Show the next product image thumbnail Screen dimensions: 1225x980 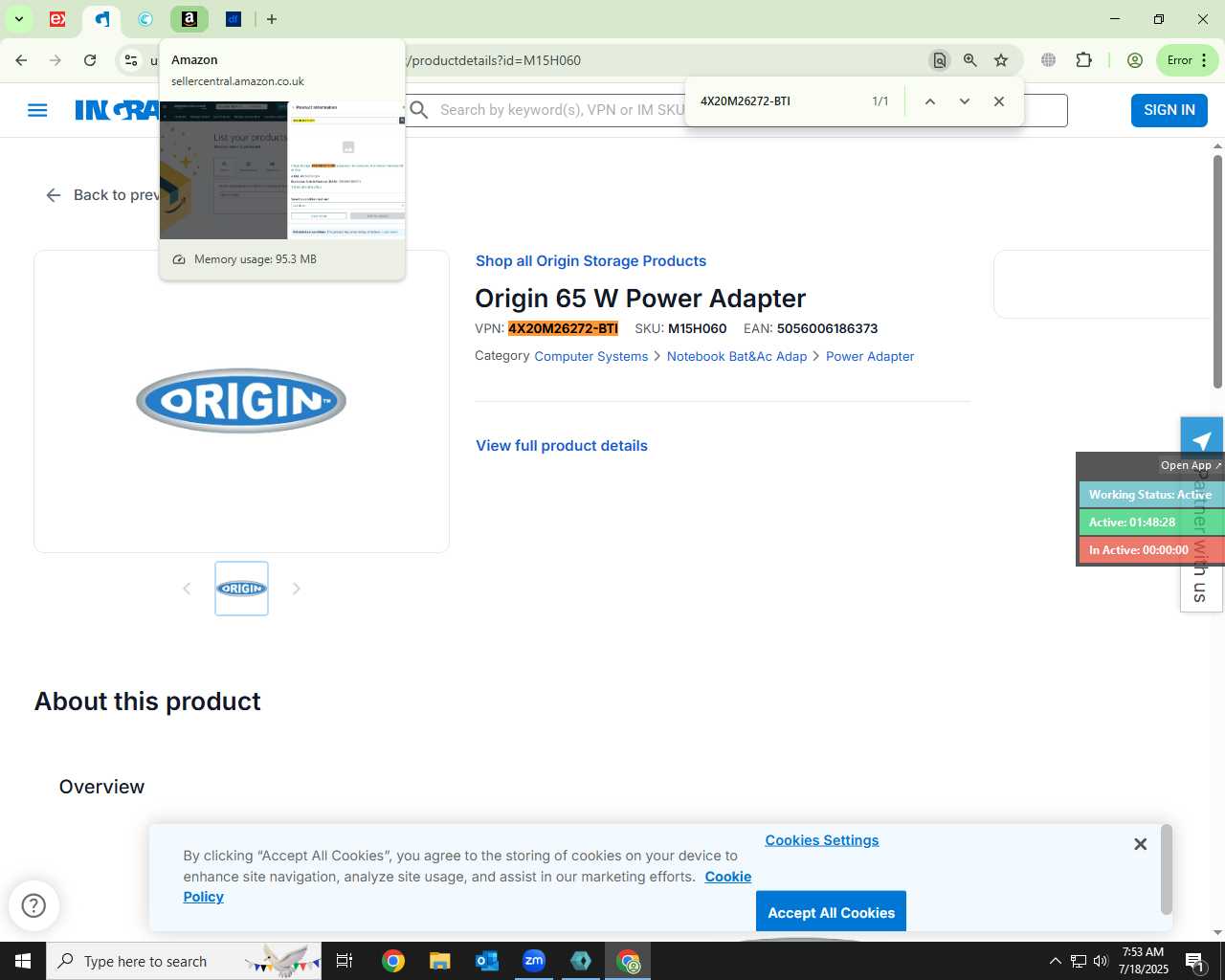(x=296, y=589)
